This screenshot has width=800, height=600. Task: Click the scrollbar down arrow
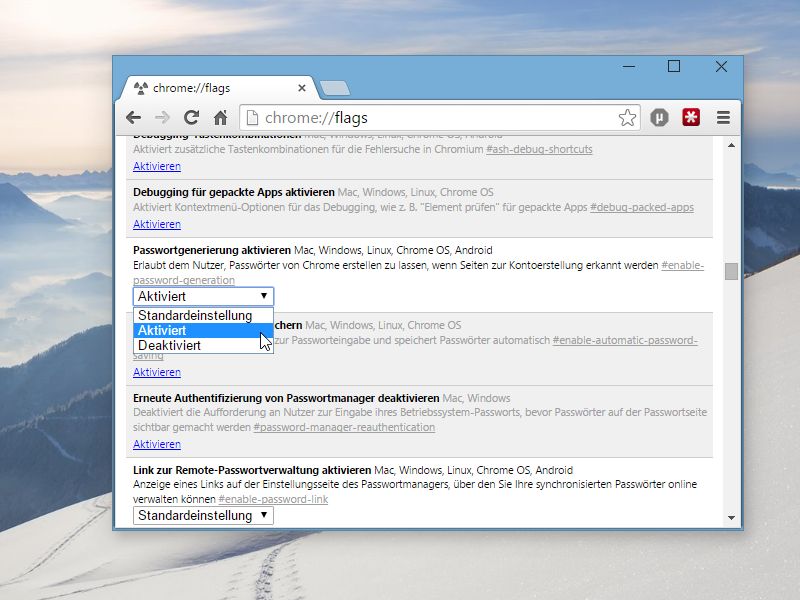coord(731,518)
